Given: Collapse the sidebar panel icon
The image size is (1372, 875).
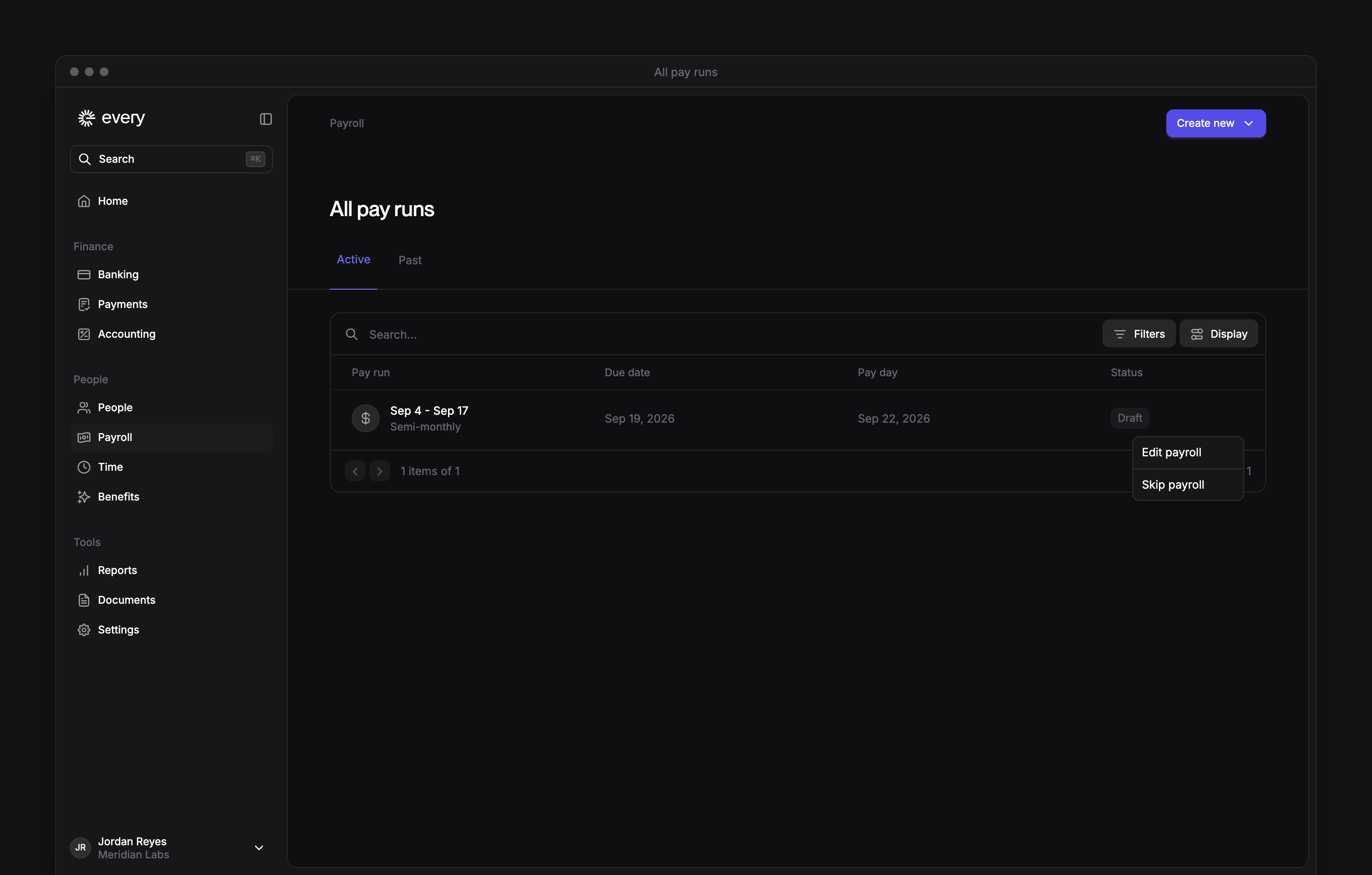Looking at the screenshot, I should [x=266, y=119].
